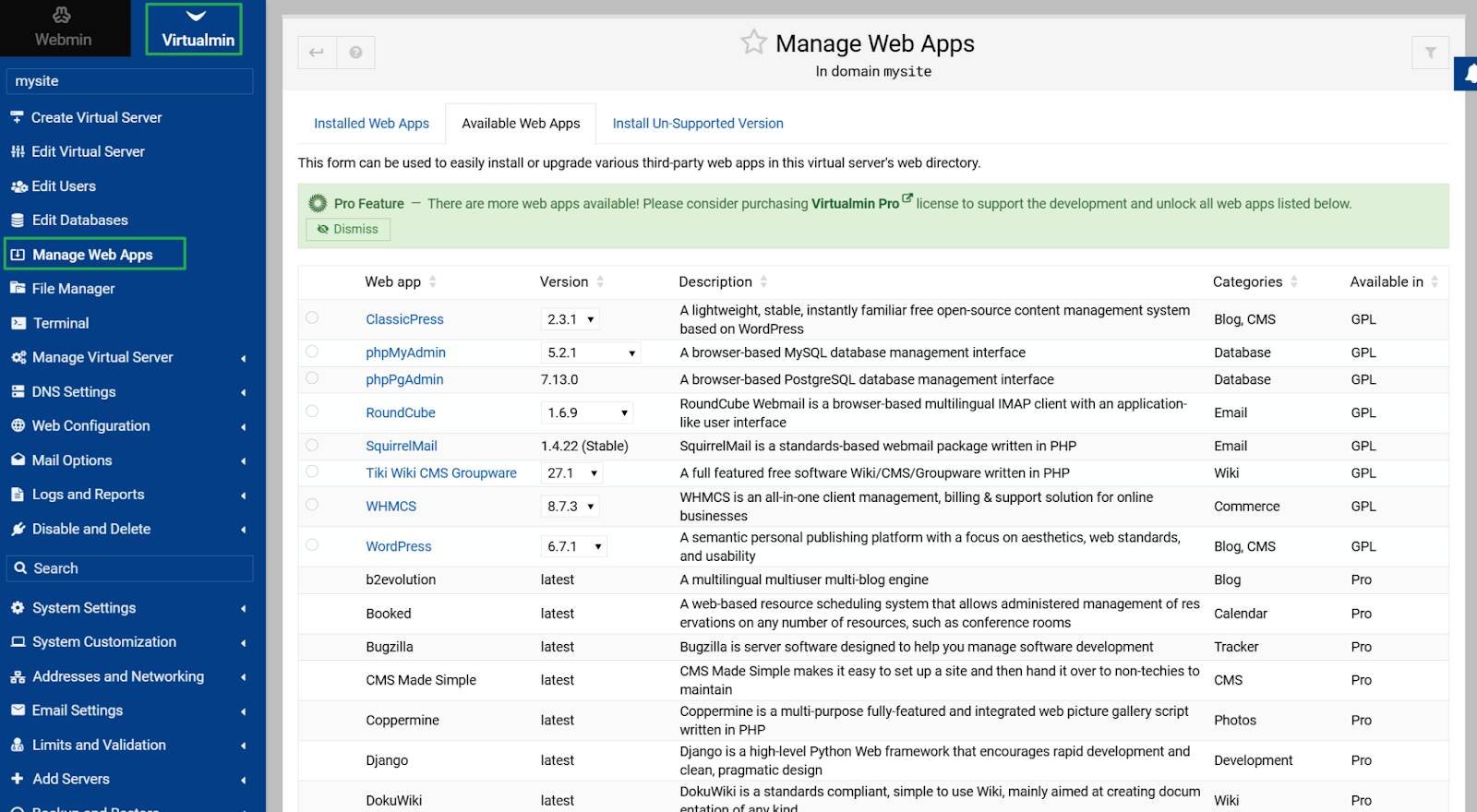The image size is (1477, 812).
Task: Click the notification bell icon
Action: click(1468, 74)
